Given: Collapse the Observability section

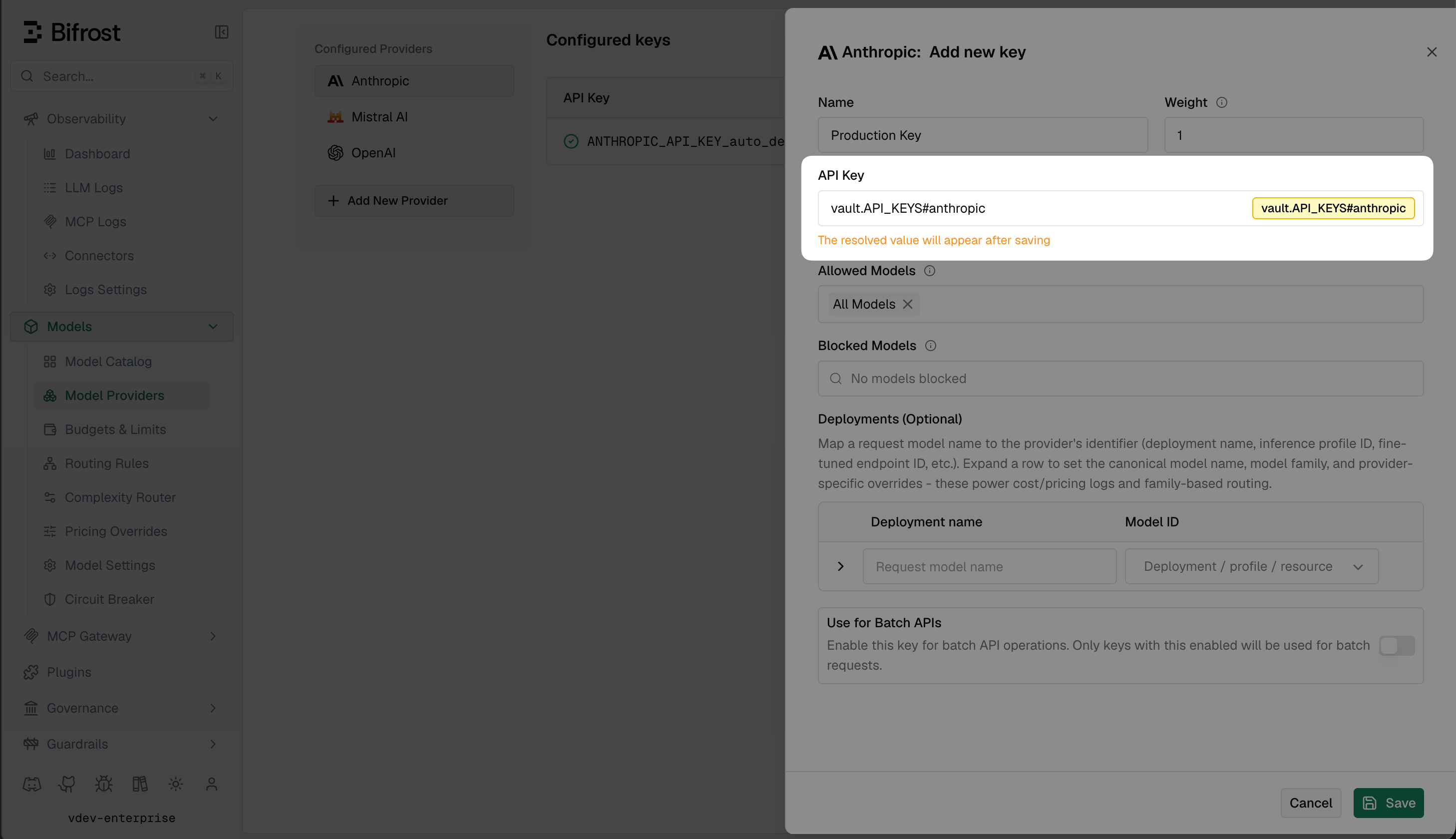Looking at the screenshot, I should (x=213, y=119).
